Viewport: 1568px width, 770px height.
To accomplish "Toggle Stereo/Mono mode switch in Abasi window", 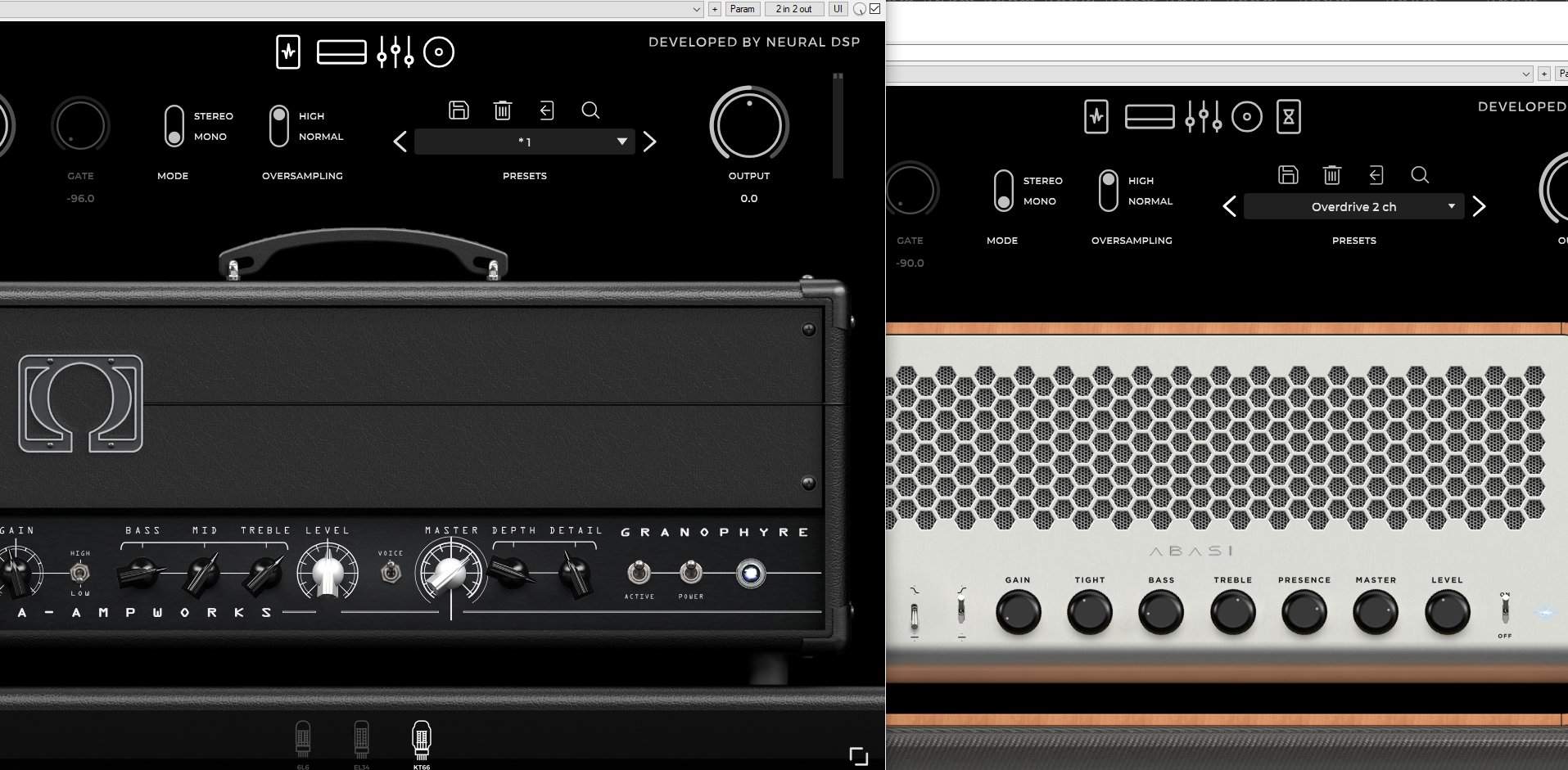I will coord(1003,191).
